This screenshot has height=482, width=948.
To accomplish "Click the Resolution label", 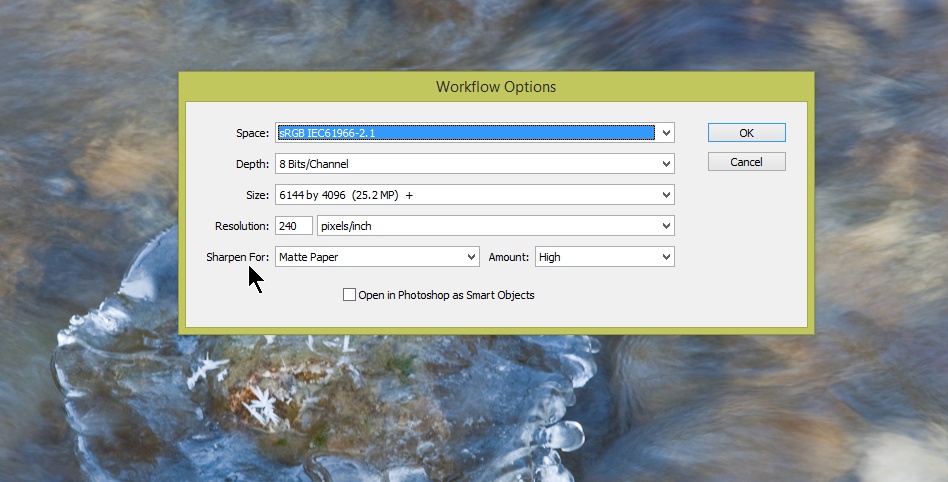I will click(242, 226).
